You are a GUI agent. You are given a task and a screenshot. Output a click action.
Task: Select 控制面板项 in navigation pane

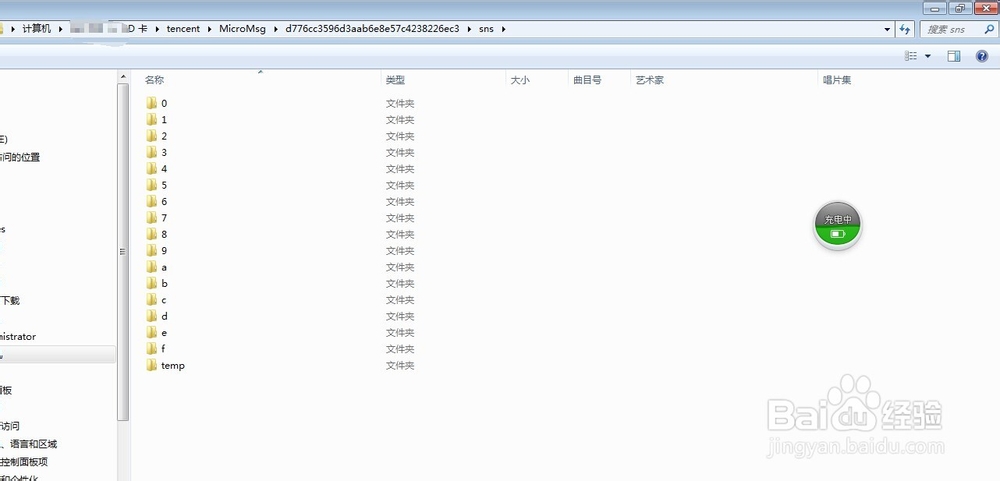(24, 462)
